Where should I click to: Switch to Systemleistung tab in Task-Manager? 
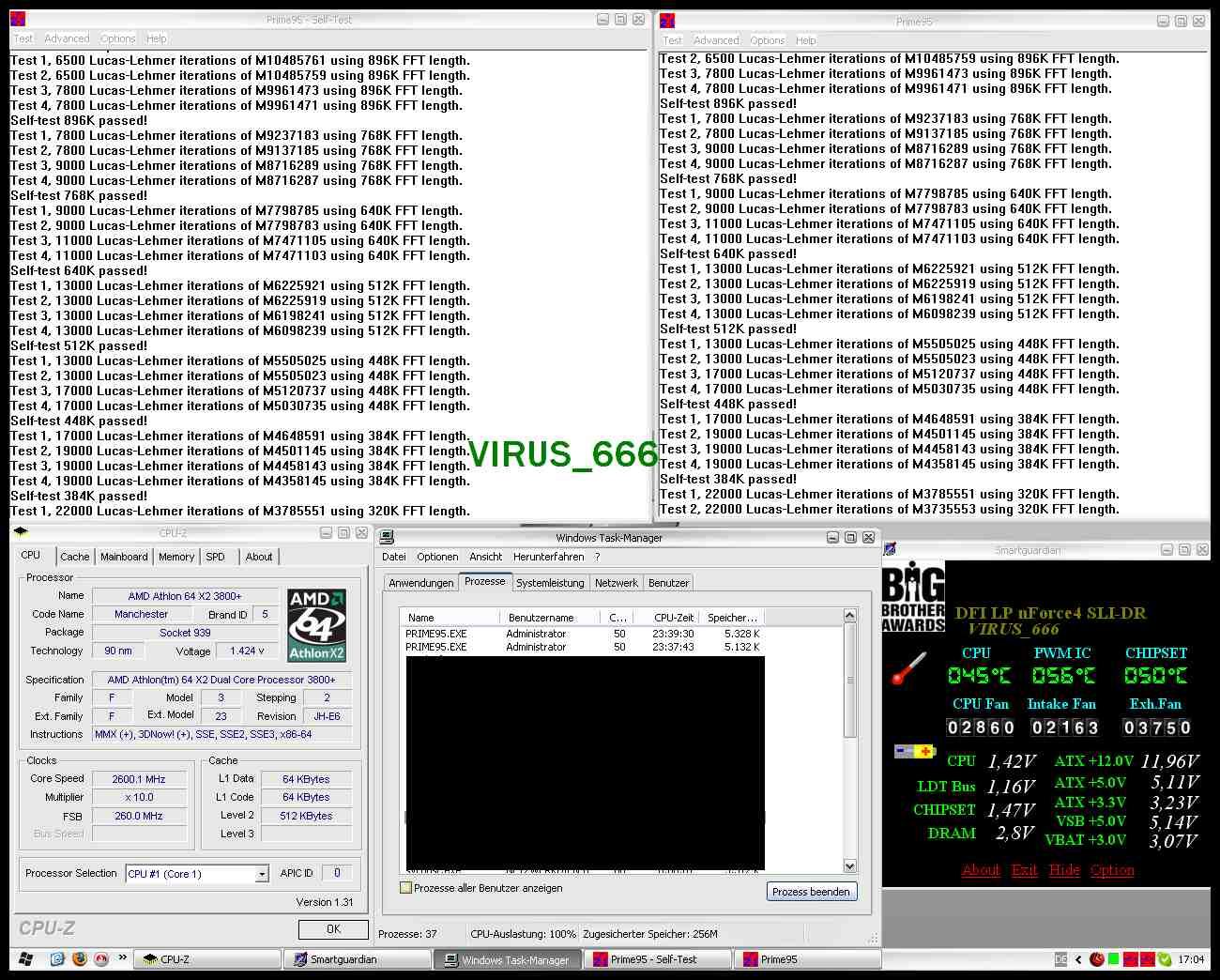(550, 583)
